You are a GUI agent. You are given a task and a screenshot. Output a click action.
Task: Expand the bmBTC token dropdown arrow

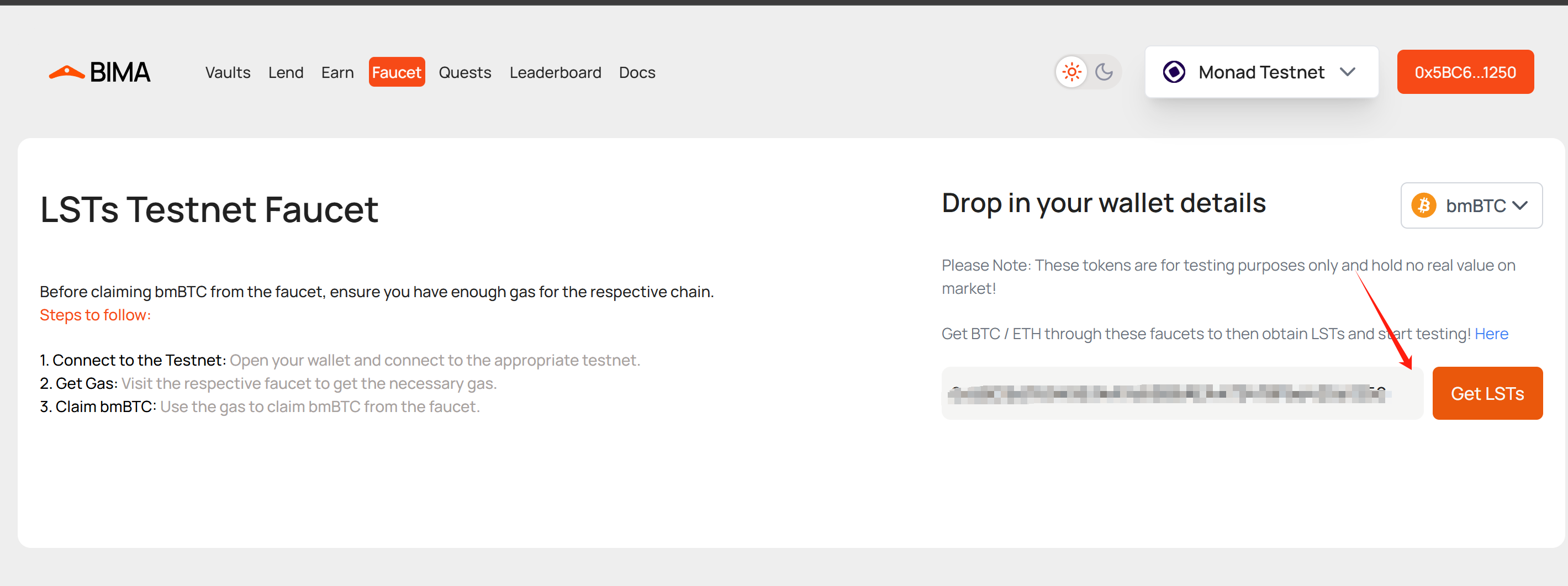(x=1520, y=205)
